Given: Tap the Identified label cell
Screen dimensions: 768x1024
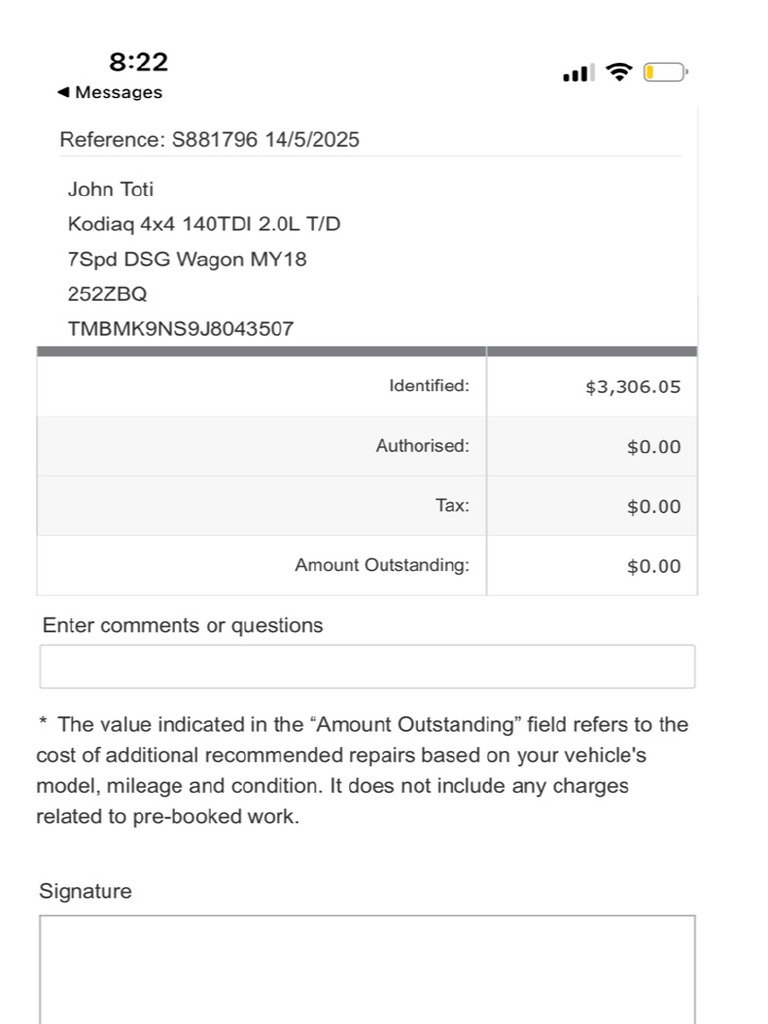Looking at the screenshot, I should [x=262, y=386].
